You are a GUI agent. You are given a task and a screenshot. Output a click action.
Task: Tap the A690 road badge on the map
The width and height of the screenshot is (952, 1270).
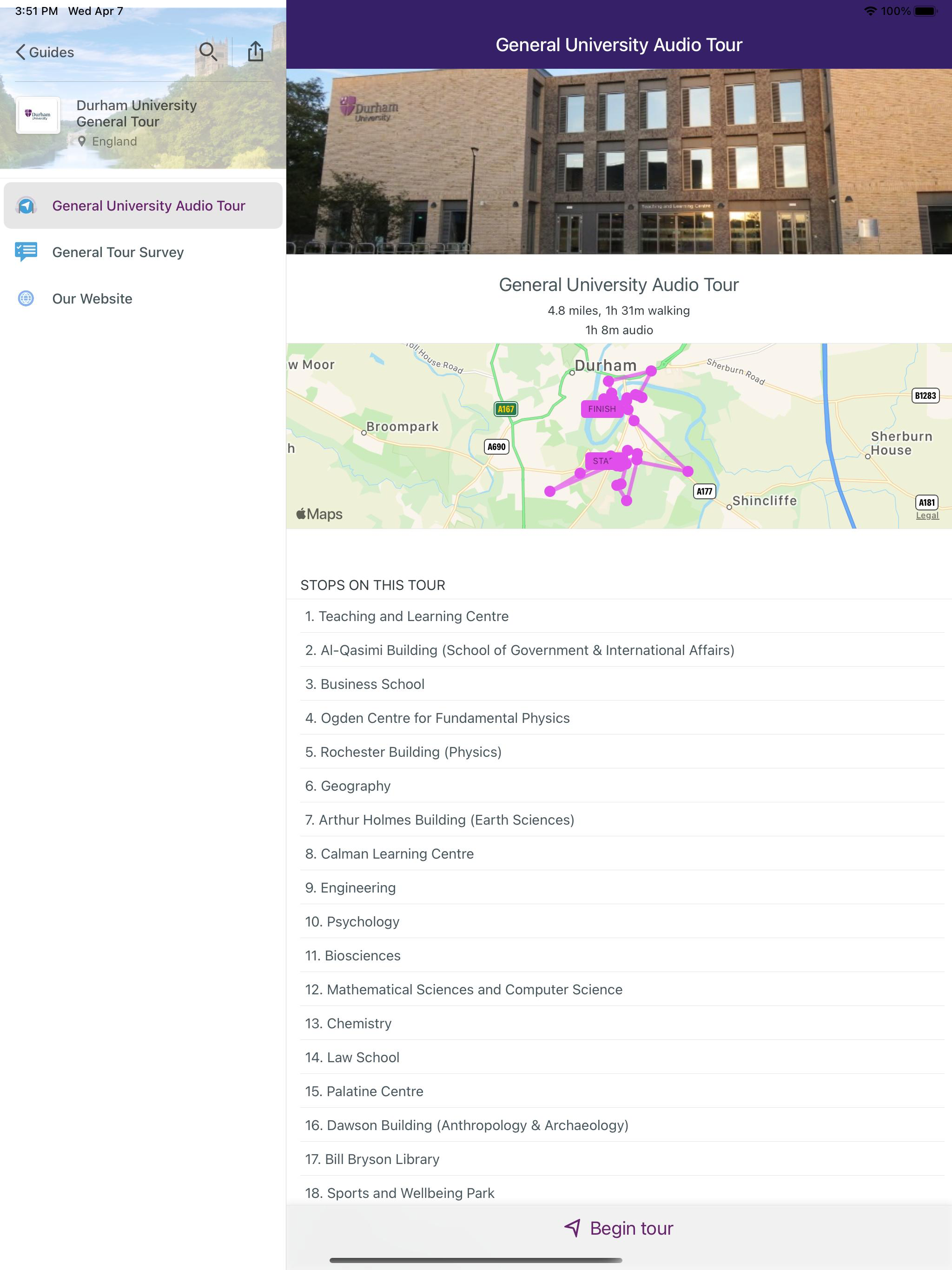tap(496, 447)
